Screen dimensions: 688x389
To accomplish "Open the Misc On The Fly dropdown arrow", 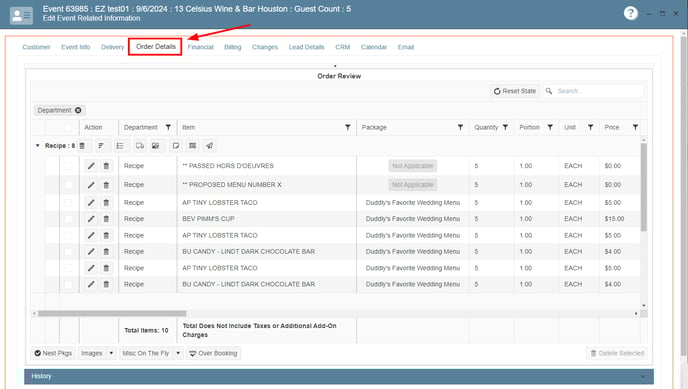I will [178, 353].
